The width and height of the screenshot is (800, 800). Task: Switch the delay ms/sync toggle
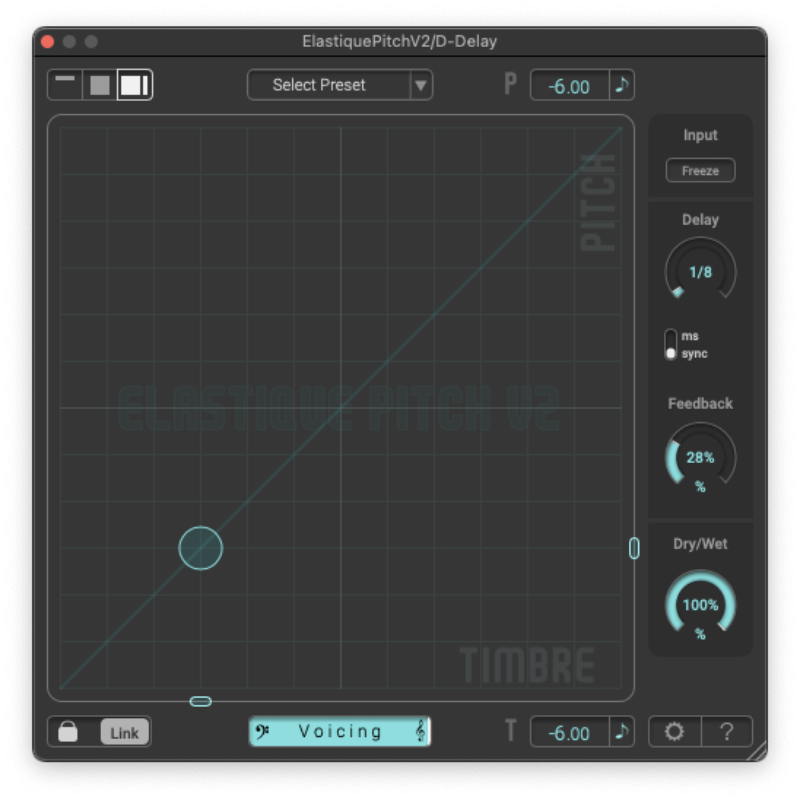671,345
